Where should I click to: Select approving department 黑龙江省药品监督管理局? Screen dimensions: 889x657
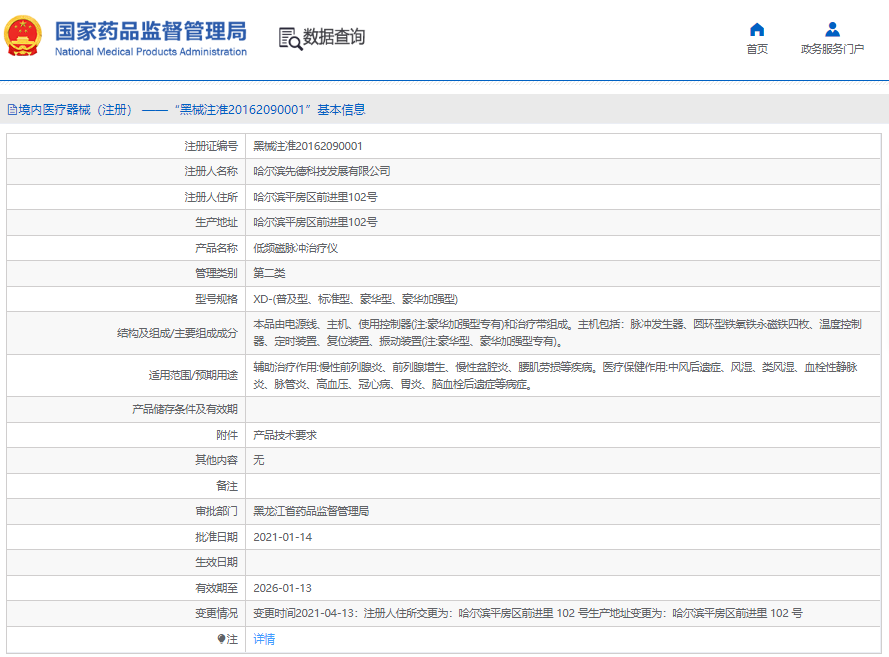click(x=311, y=511)
